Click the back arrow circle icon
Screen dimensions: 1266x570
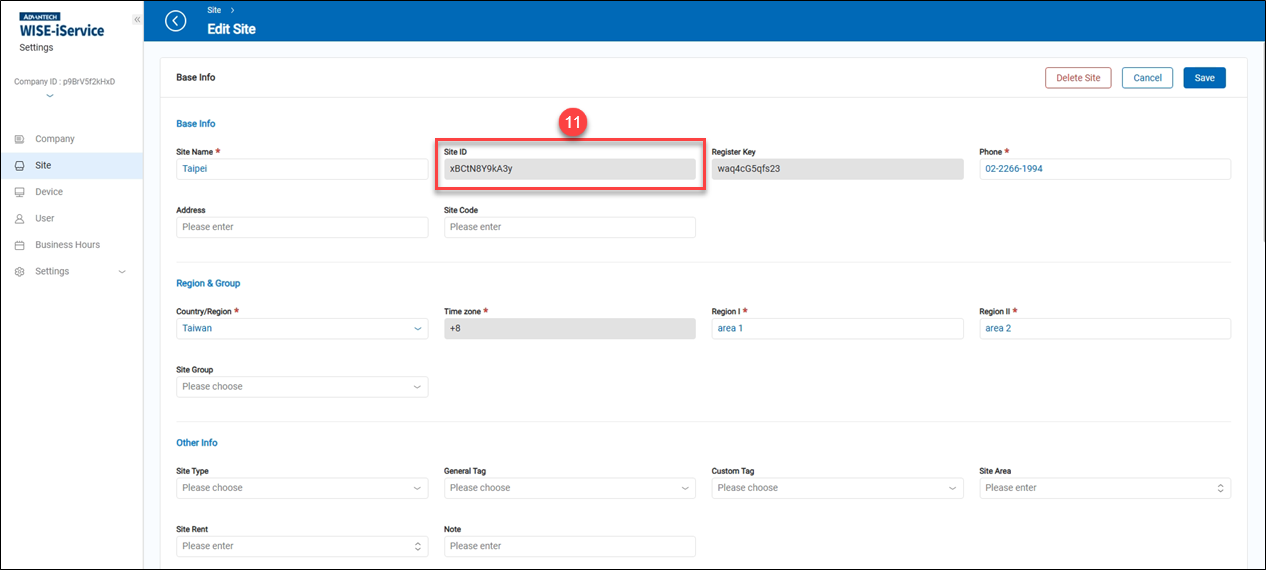click(x=176, y=21)
